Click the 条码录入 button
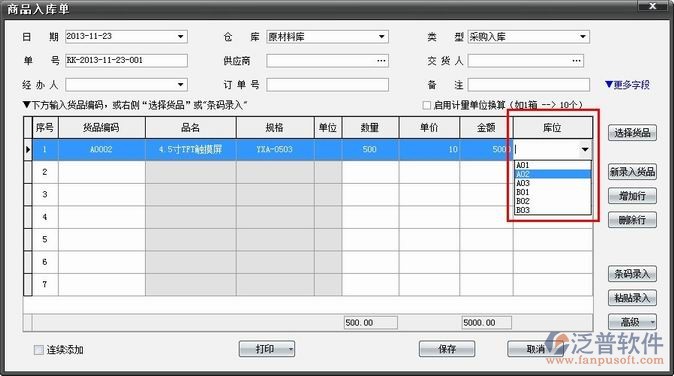Image resolution: width=674 pixels, height=376 pixels. click(632, 273)
